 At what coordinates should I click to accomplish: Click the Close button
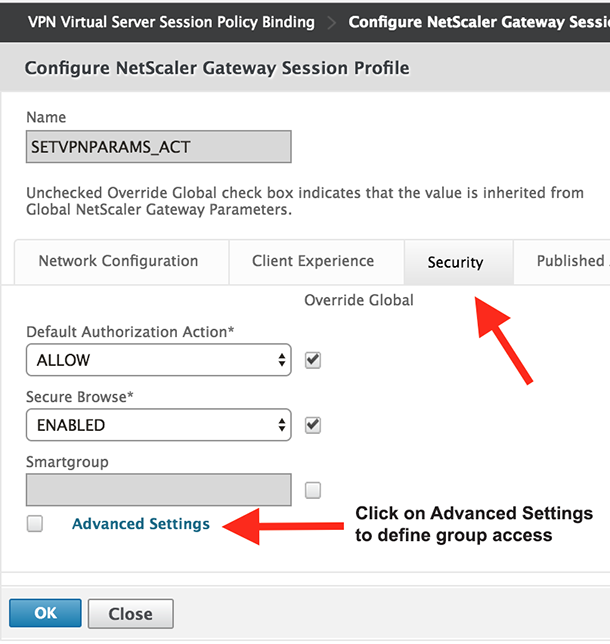(130, 613)
